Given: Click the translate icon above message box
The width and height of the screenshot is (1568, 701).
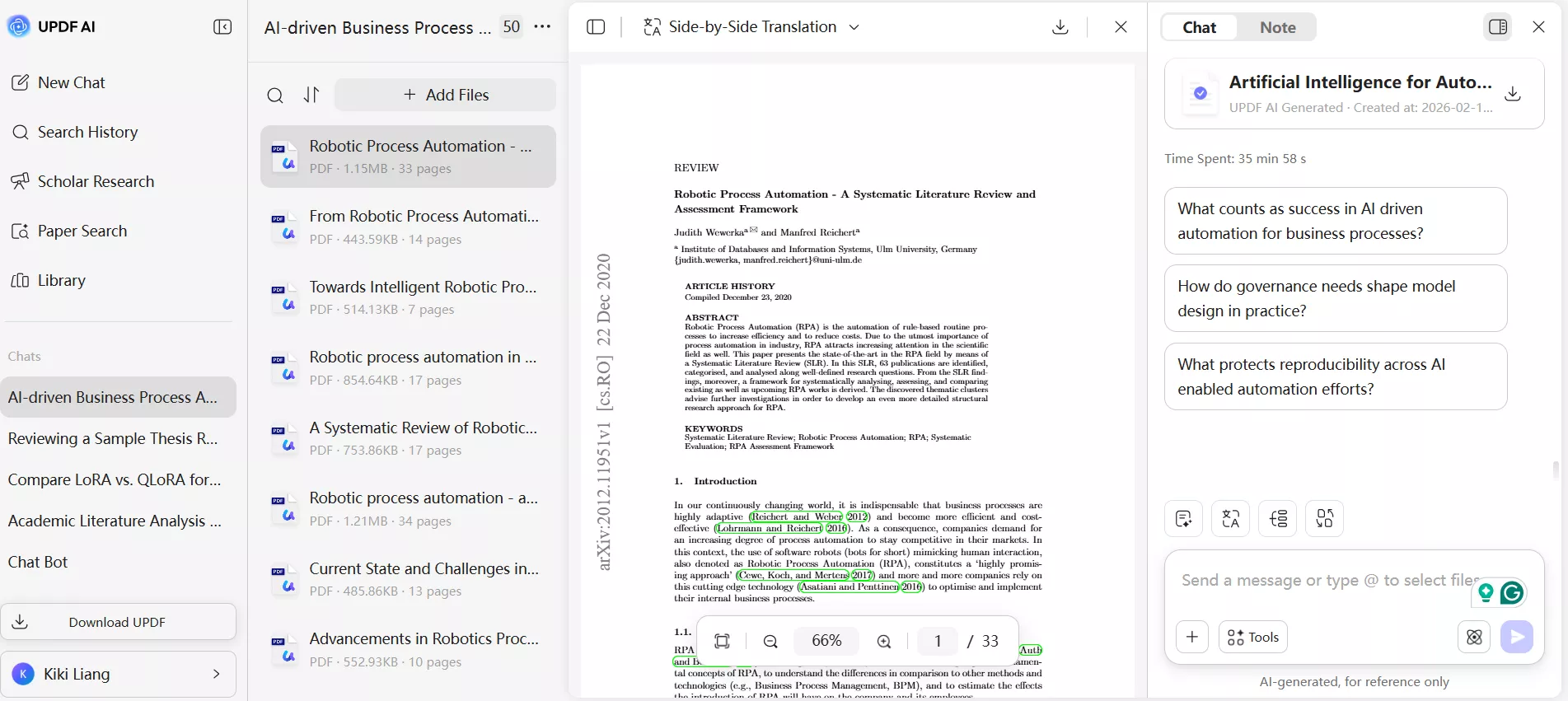Looking at the screenshot, I should click(1231, 519).
